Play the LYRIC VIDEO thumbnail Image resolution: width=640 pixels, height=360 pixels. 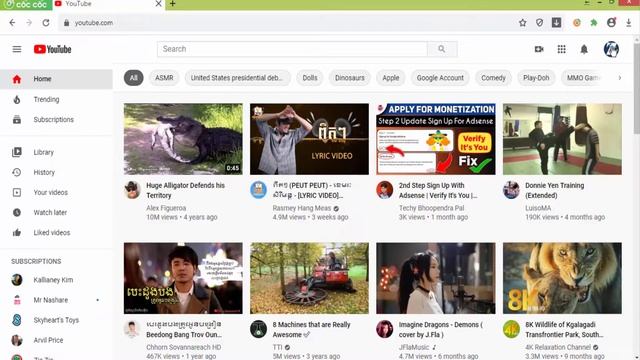pyautogui.click(x=309, y=139)
